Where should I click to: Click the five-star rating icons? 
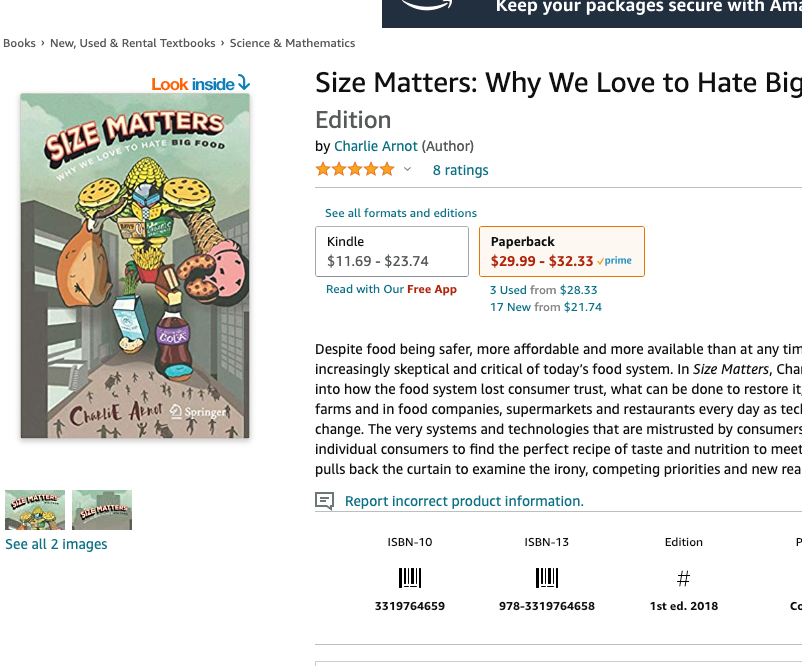355,170
